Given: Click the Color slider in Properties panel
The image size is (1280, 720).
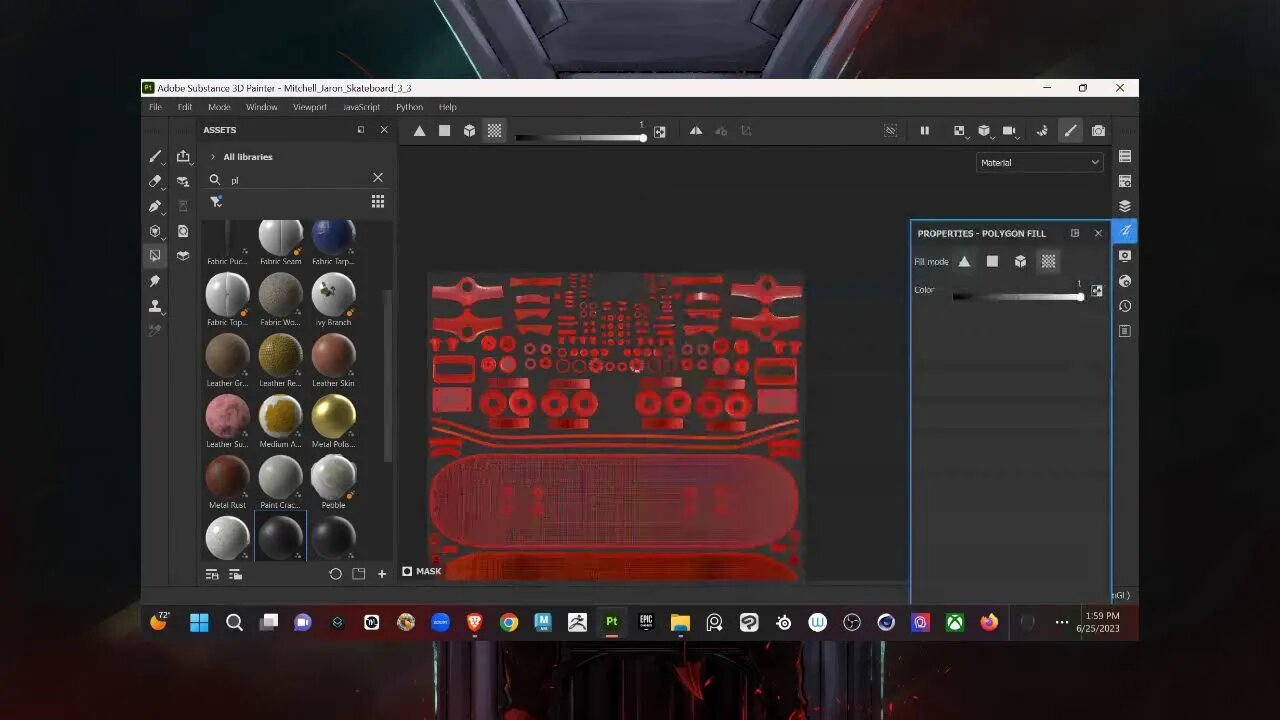Looking at the screenshot, I should (x=1018, y=296).
